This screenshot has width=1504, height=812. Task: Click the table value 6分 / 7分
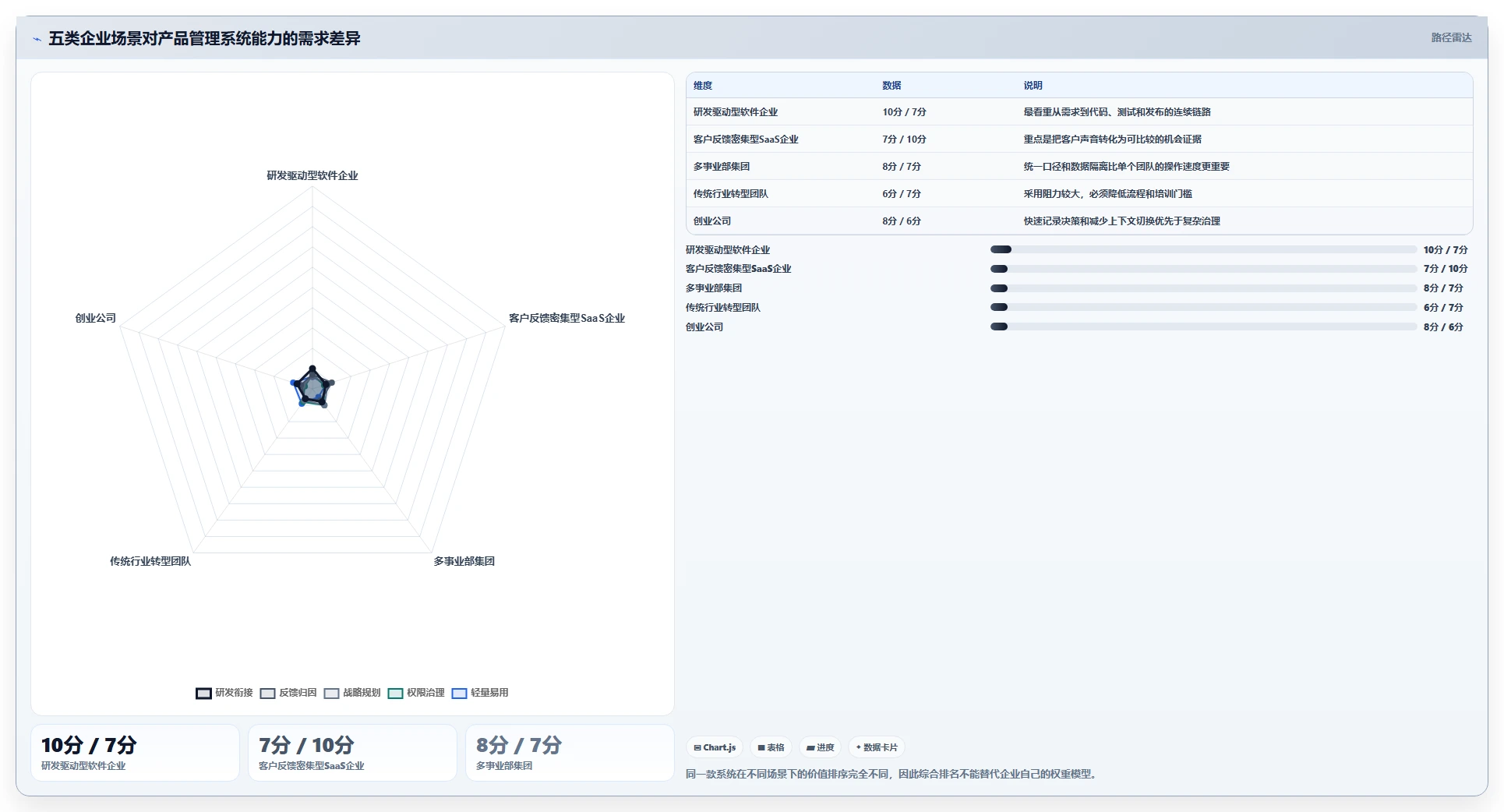[902, 194]
